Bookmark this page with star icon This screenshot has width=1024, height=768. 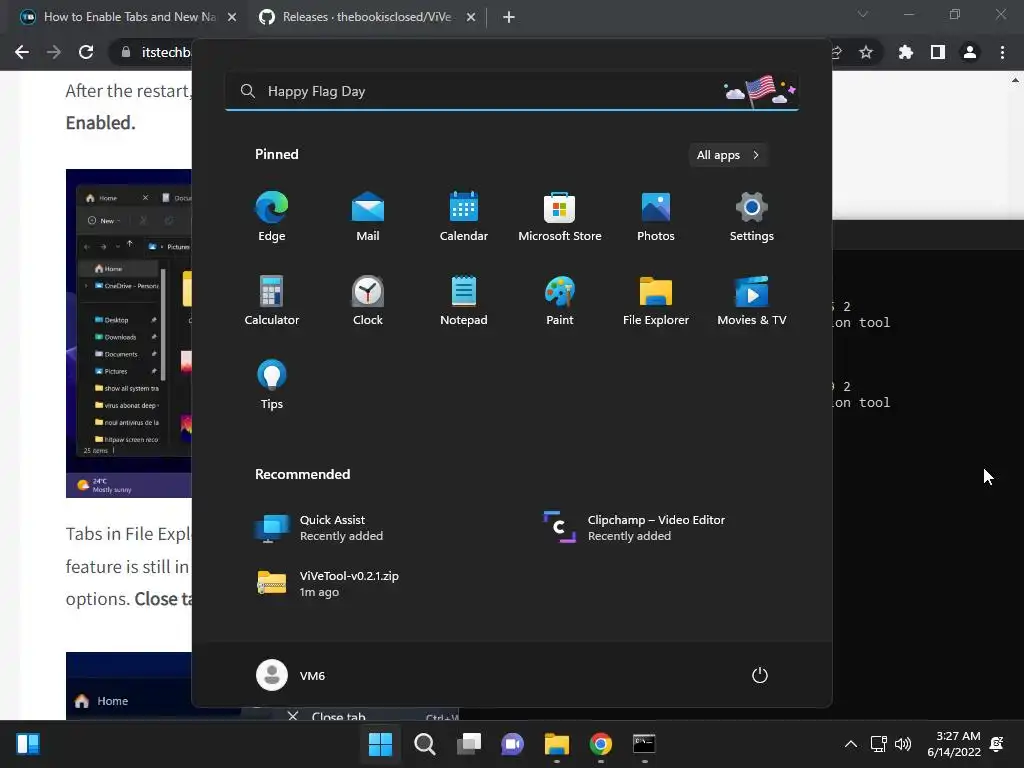pyautogui.click(x=865, y=52)
